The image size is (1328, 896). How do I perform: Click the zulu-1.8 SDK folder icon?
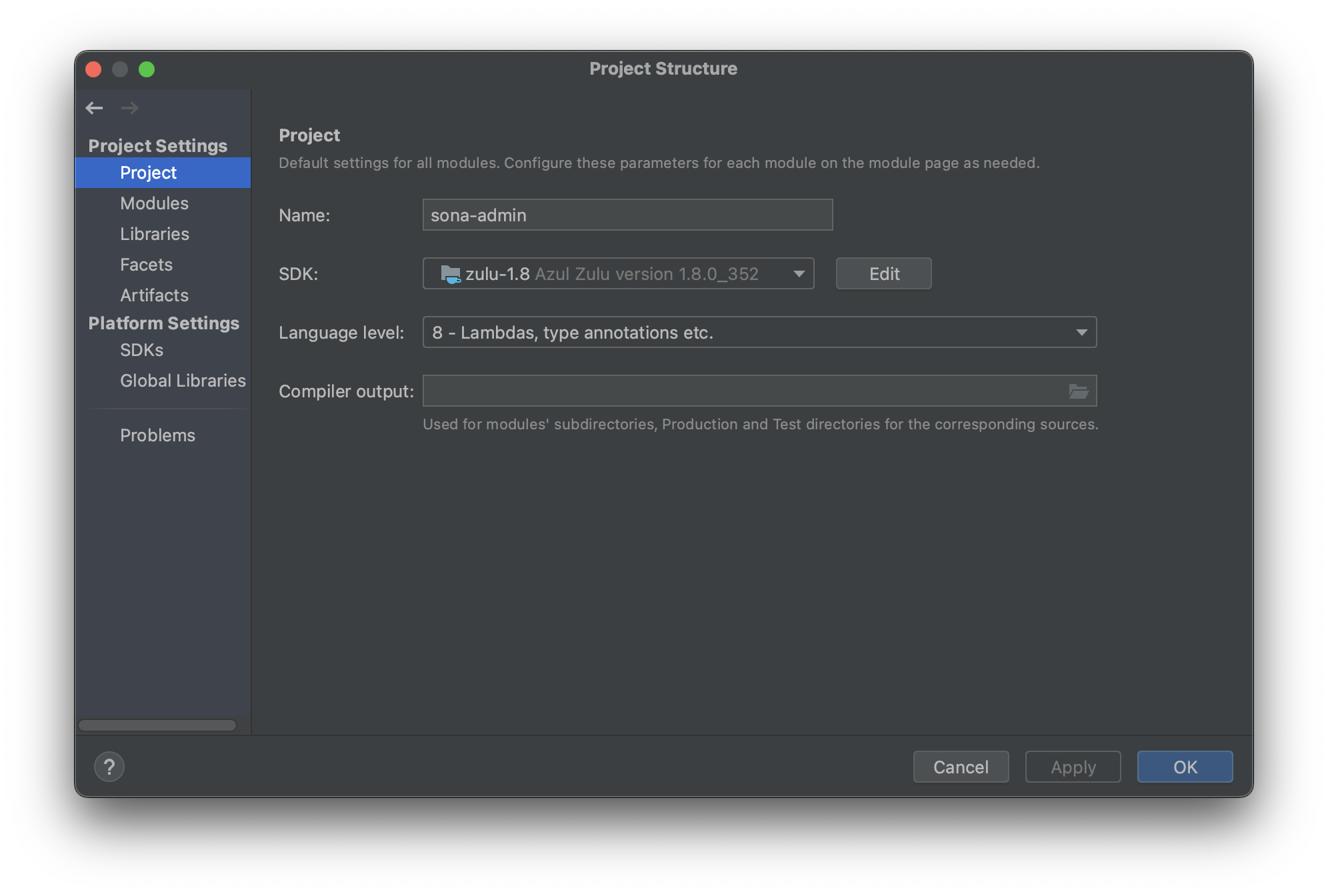(x=451, y=274)
